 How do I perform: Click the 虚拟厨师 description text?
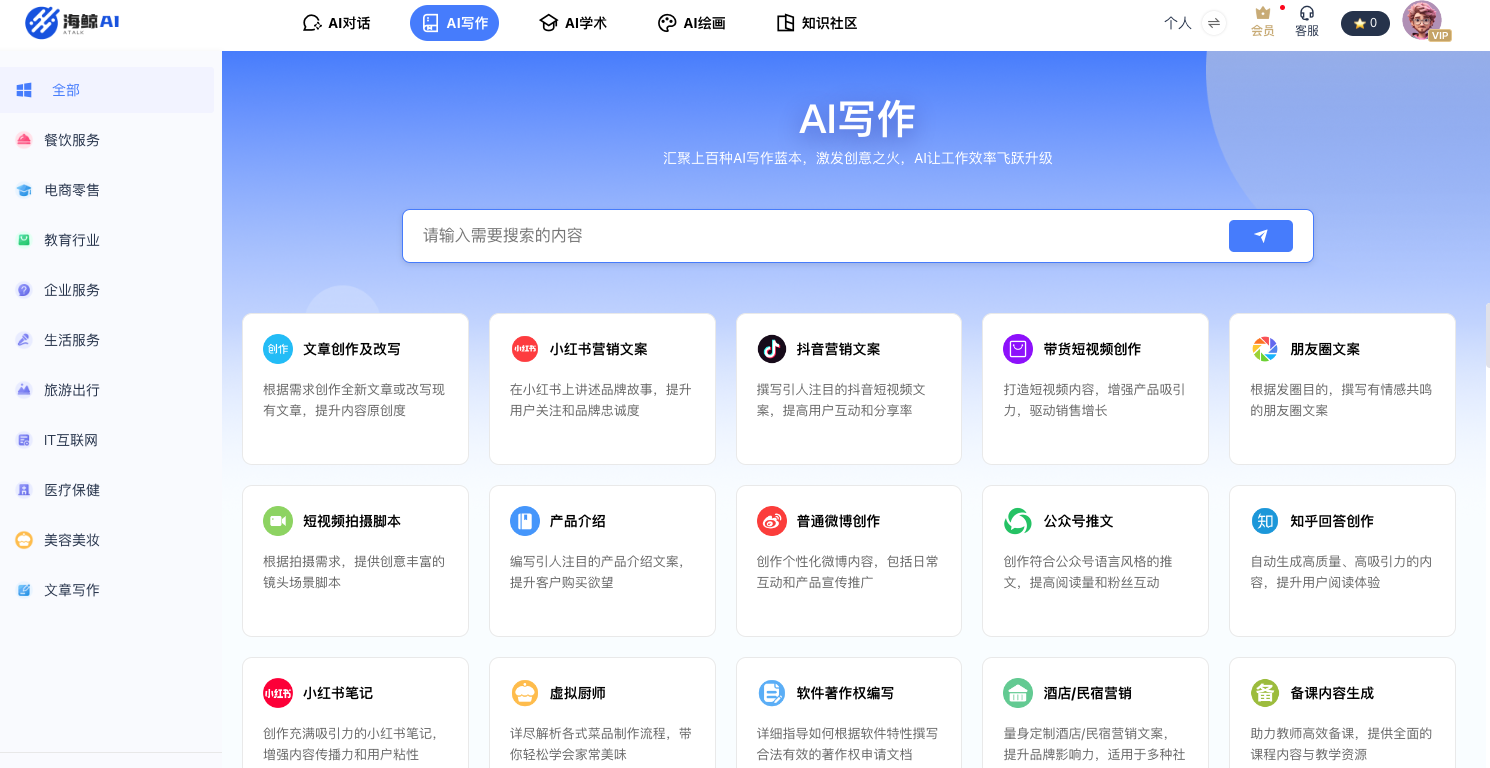point(601,744)
